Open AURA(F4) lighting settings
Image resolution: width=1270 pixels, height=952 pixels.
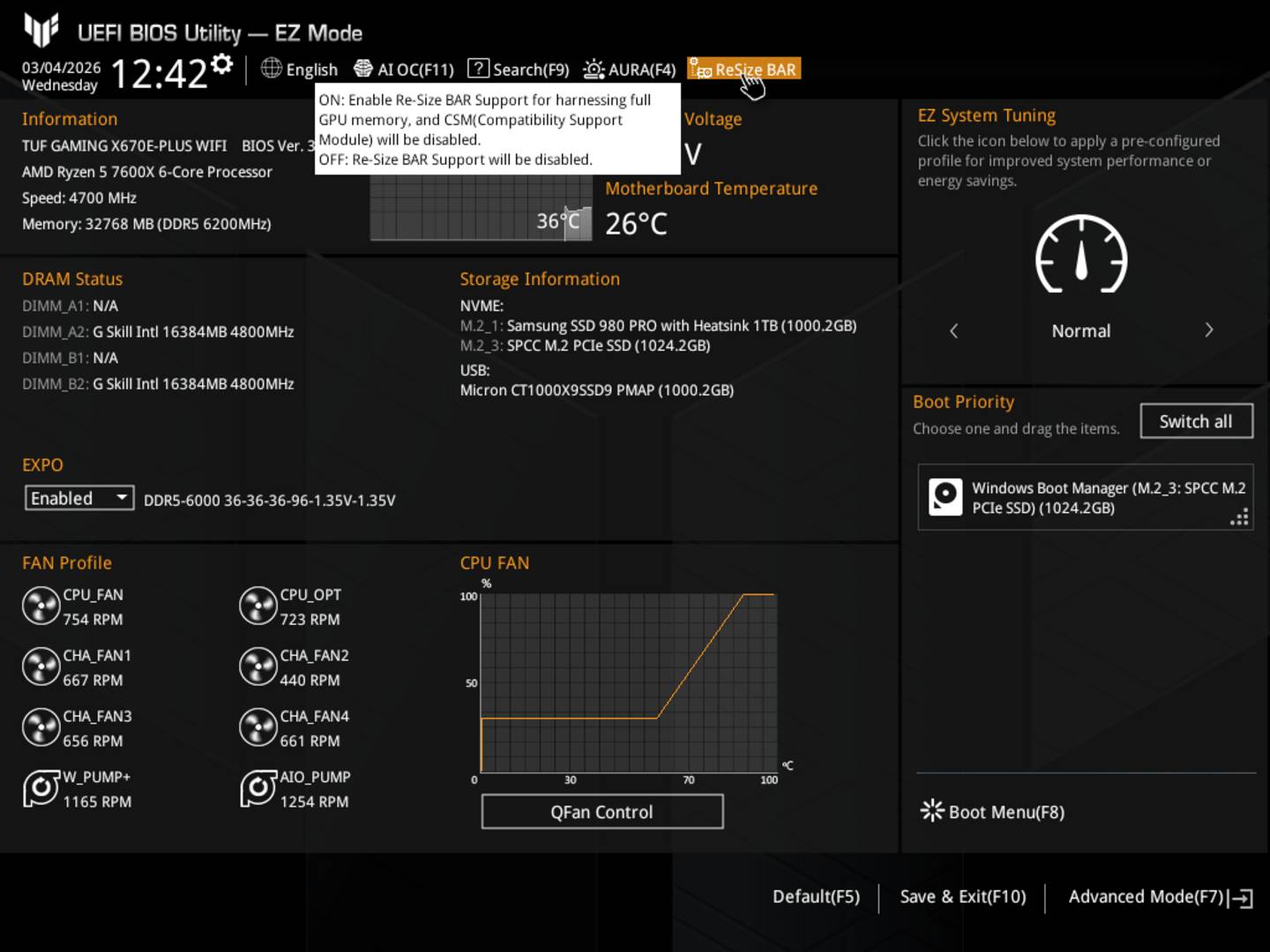click(630, 70)
